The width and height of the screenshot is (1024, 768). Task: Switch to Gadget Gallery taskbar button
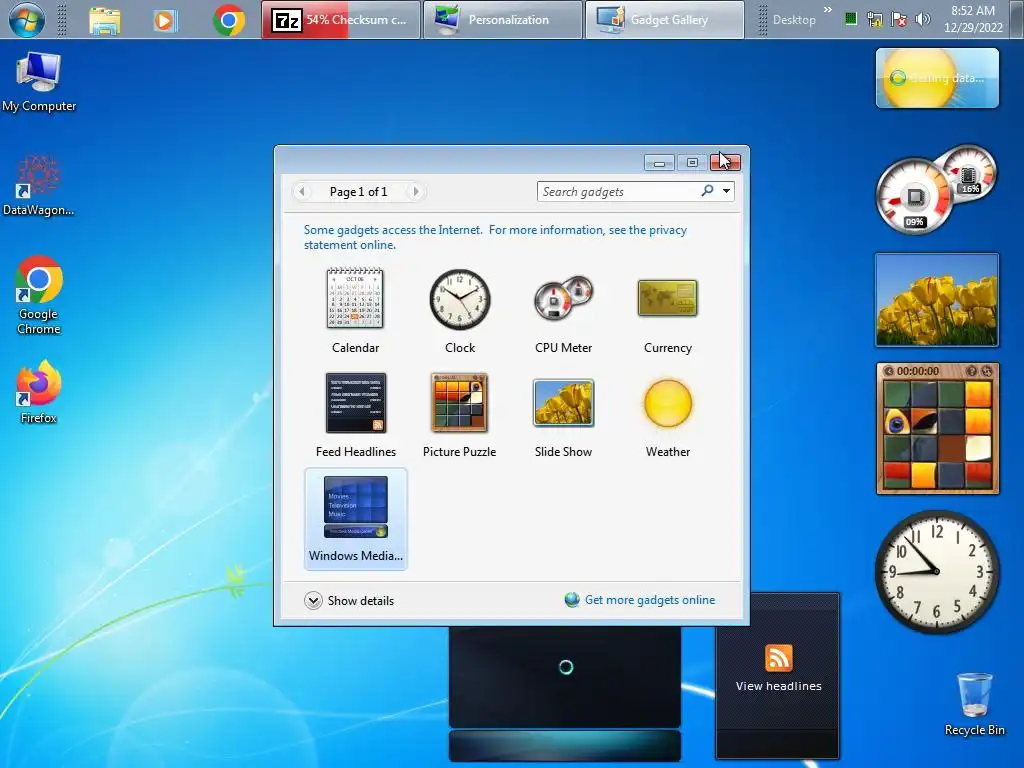[x=664, y=20]
